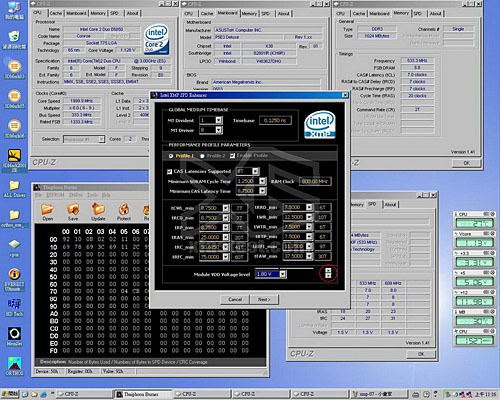Switch to Cache tab in first CPU-Z window

tap(56, 13)
